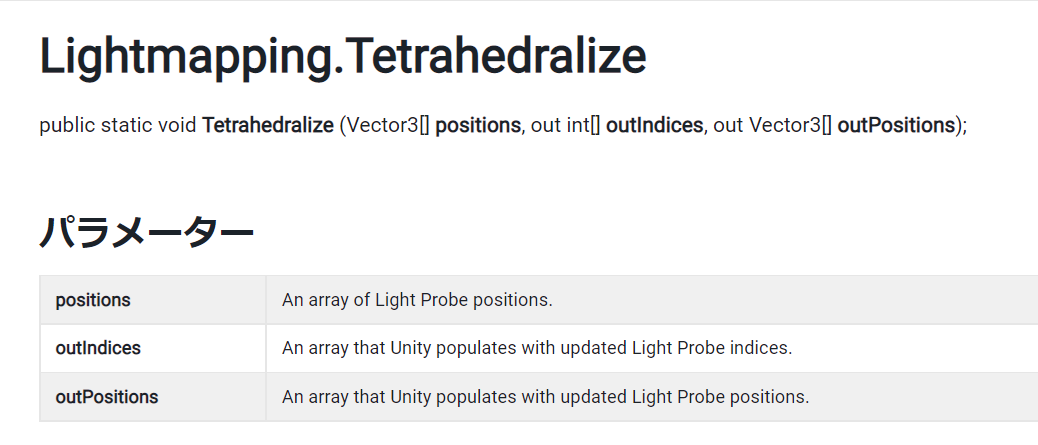
Task: Click 'out Vector3[]' type in signature
Action: (x=773, y=125)
